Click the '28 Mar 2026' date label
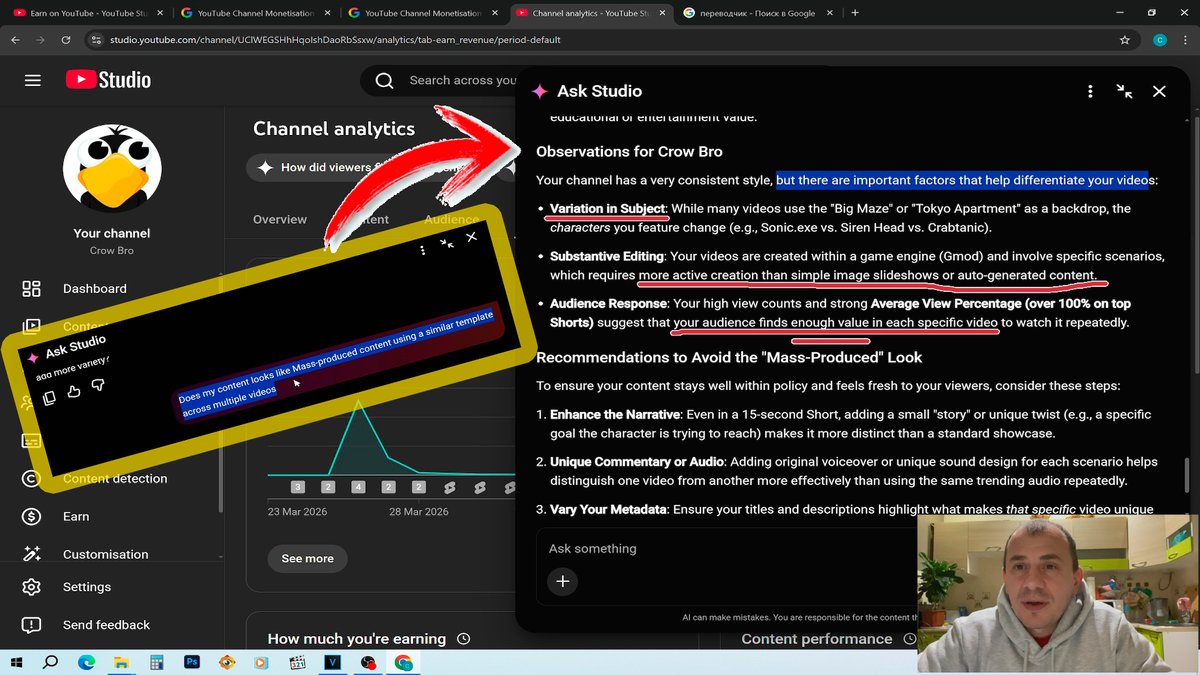Image resolution: width=1200 pixels, height=675 pixels. pyautogui.click(x=418, y=511)
